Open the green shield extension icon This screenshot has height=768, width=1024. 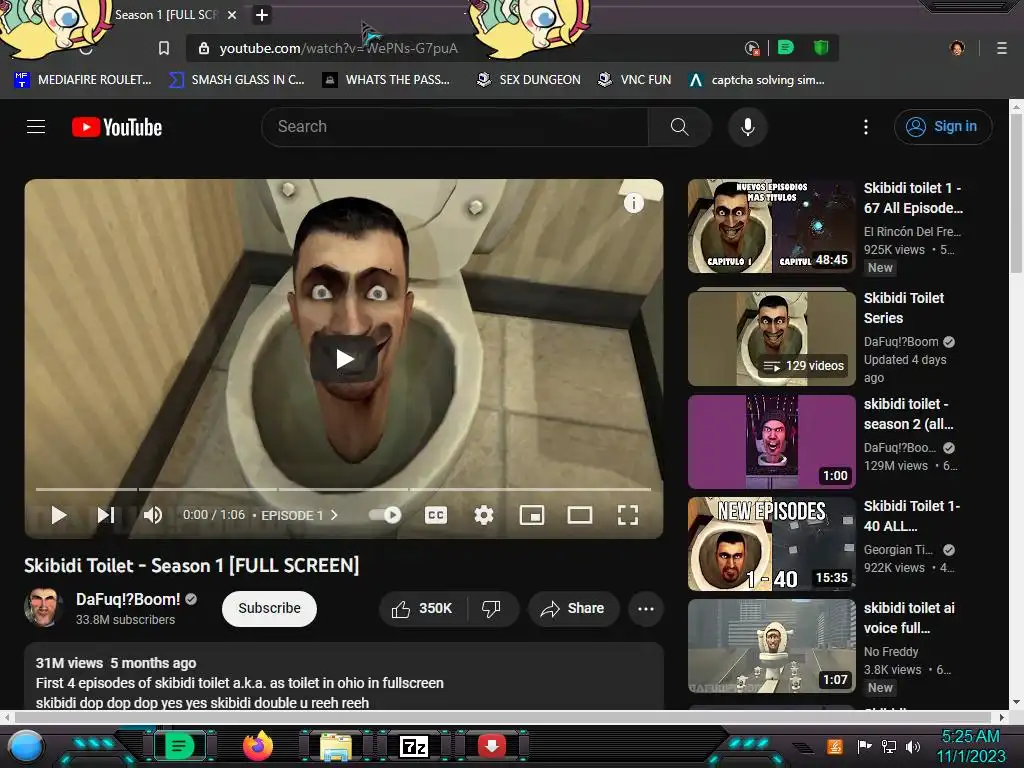[821, 48]
